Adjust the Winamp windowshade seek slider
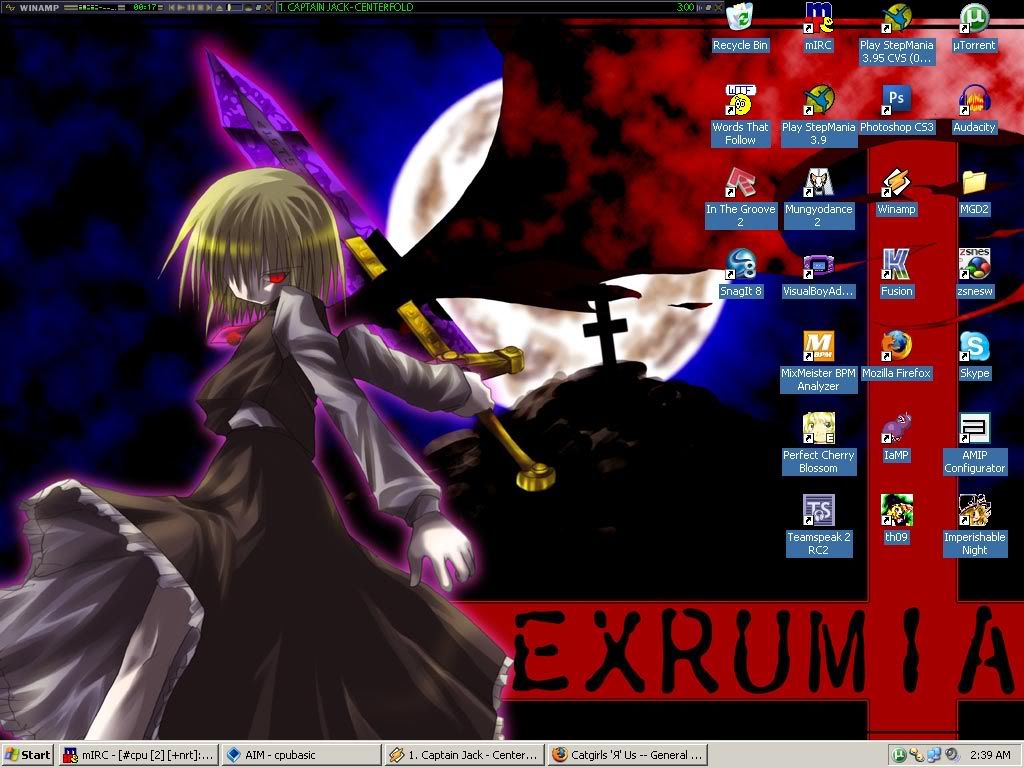The width and height of the screenshot is (1024, 768). click(234, 7)
